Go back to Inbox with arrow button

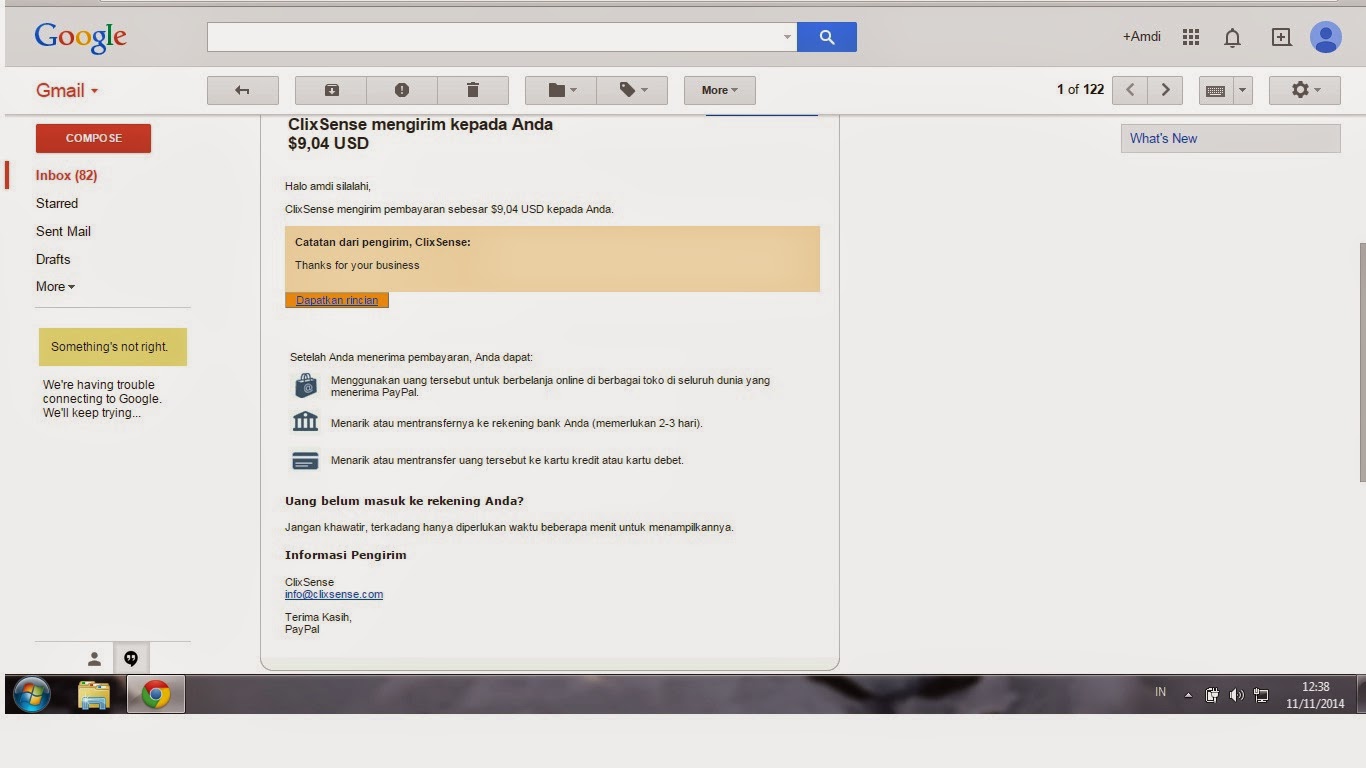243,90
